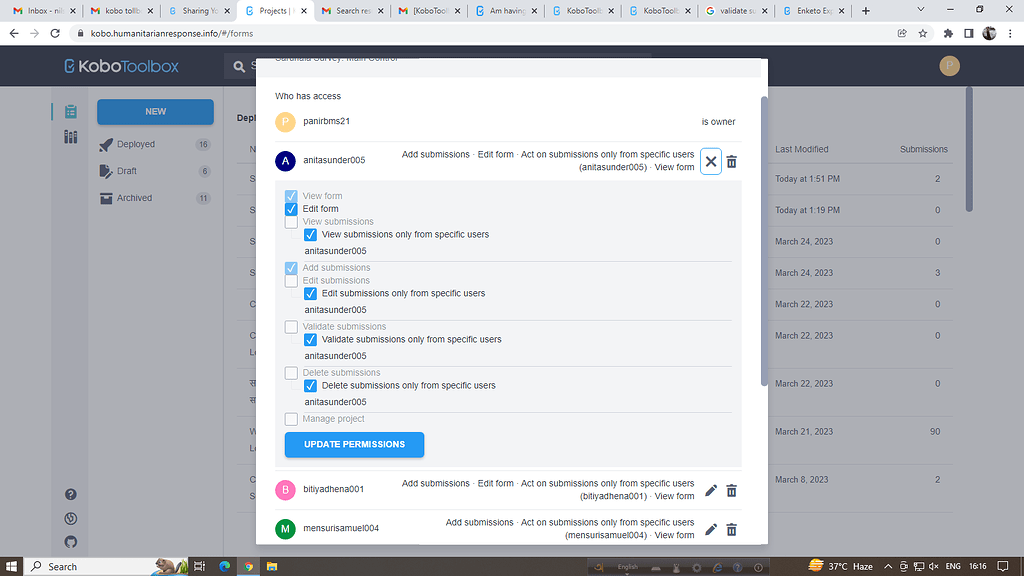The width and height of the screenshot is (1024, 576).
Task: Open the KoboToolbox search magnifier icon
Action: coord(237,67)
